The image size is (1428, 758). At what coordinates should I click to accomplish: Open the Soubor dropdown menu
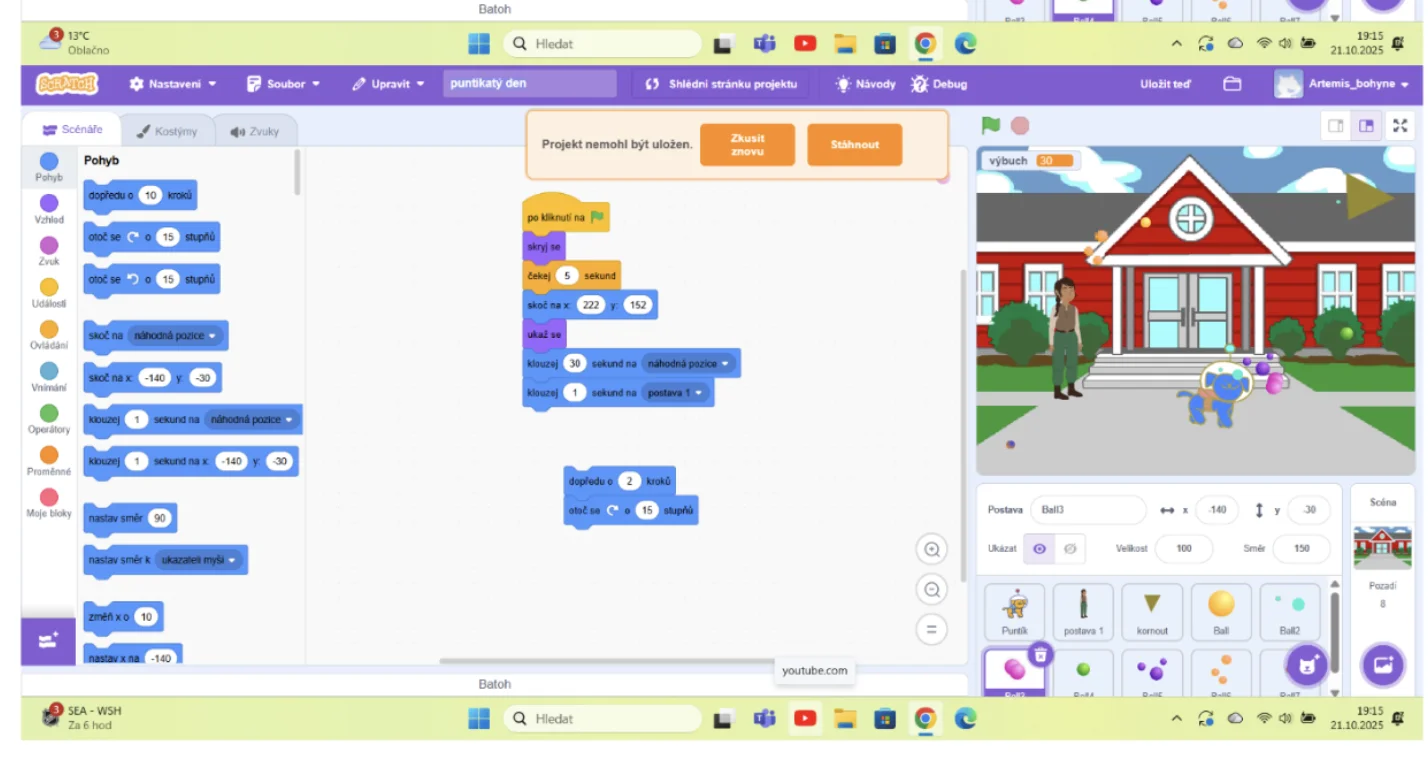tap(284, 84)
